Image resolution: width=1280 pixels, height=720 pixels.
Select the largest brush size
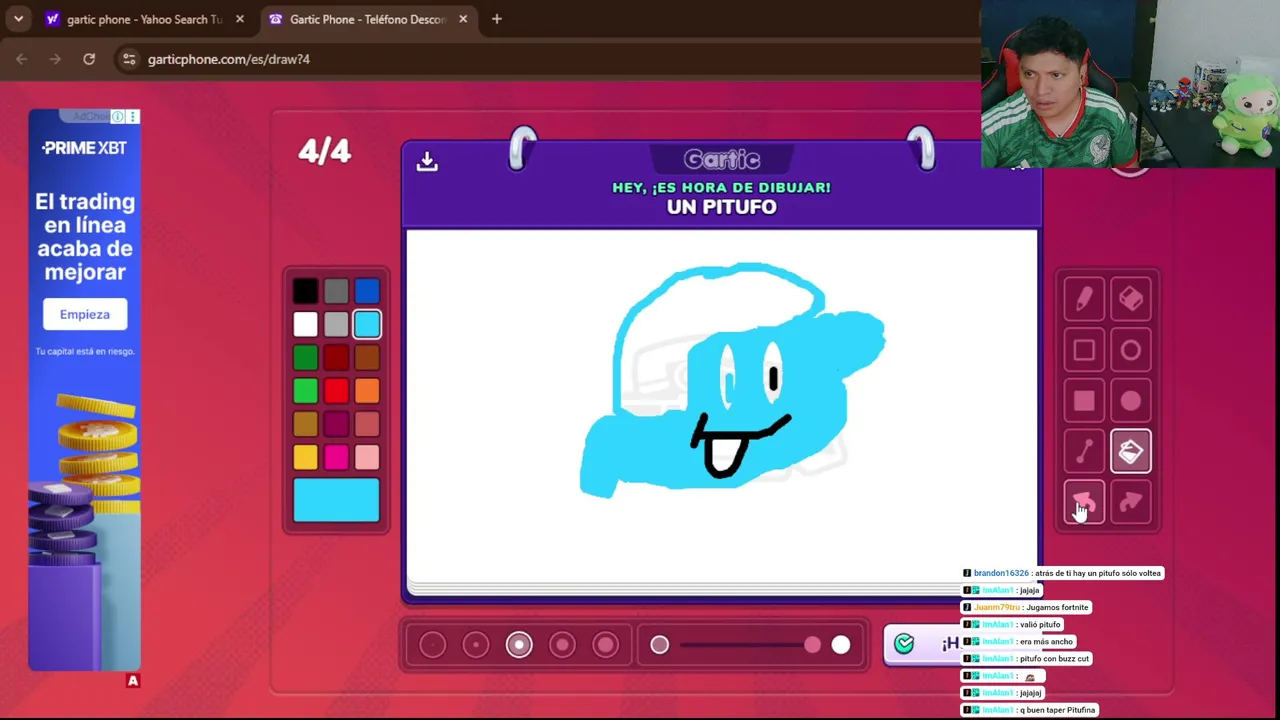[x=606, y=645]
